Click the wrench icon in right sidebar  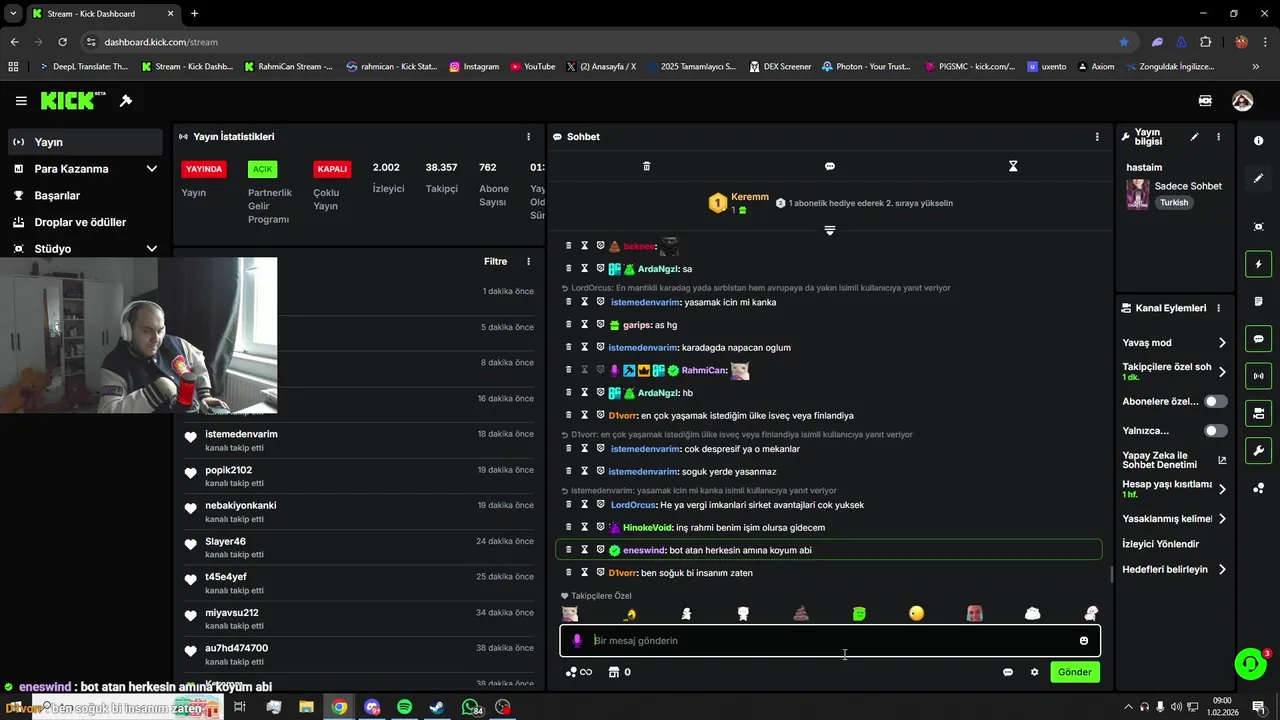pos(1258,451)
